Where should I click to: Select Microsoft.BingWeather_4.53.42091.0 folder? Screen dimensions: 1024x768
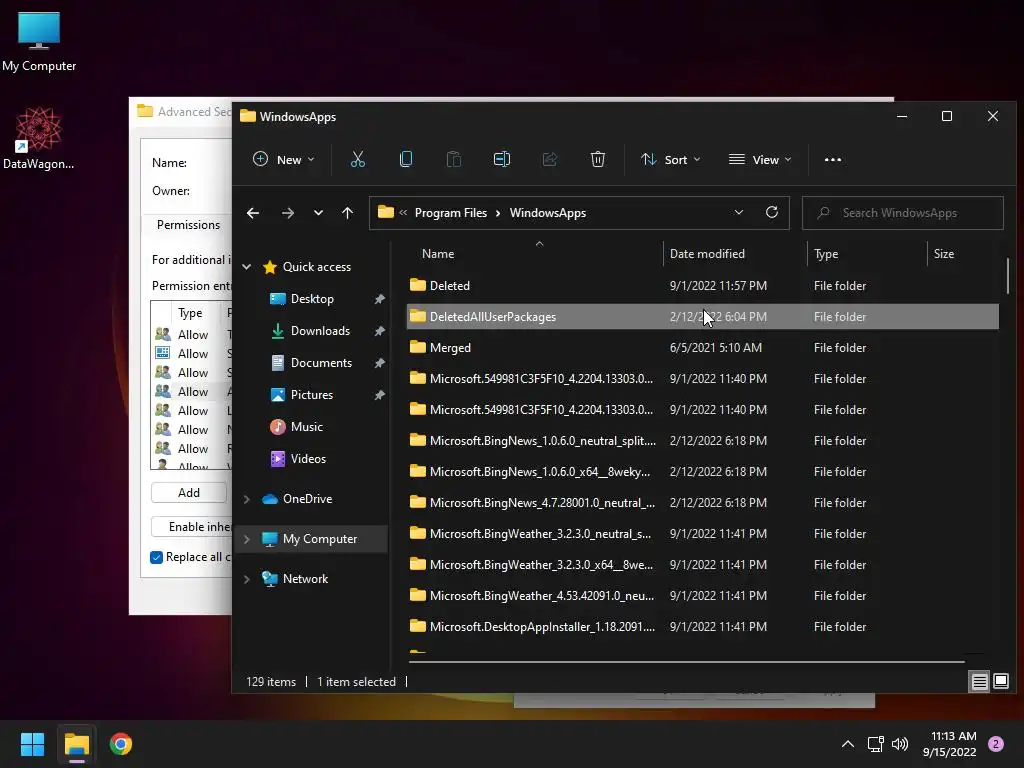click(703, 596)
